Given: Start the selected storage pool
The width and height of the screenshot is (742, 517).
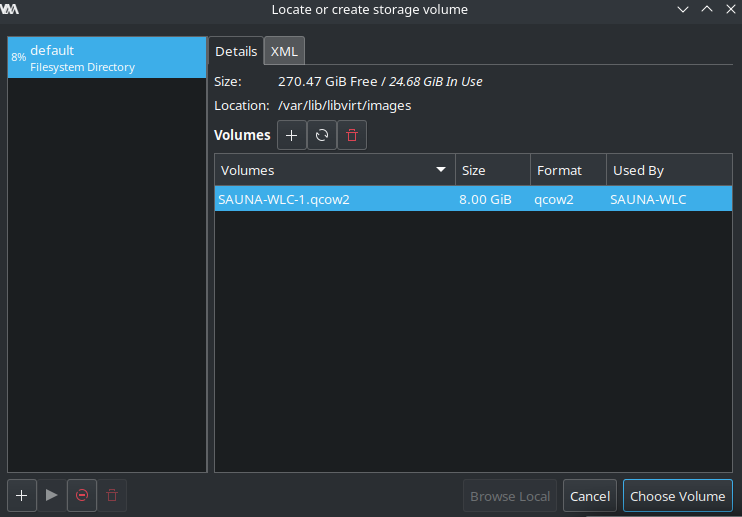Looking at the screenshot, I should click(52, 495).
